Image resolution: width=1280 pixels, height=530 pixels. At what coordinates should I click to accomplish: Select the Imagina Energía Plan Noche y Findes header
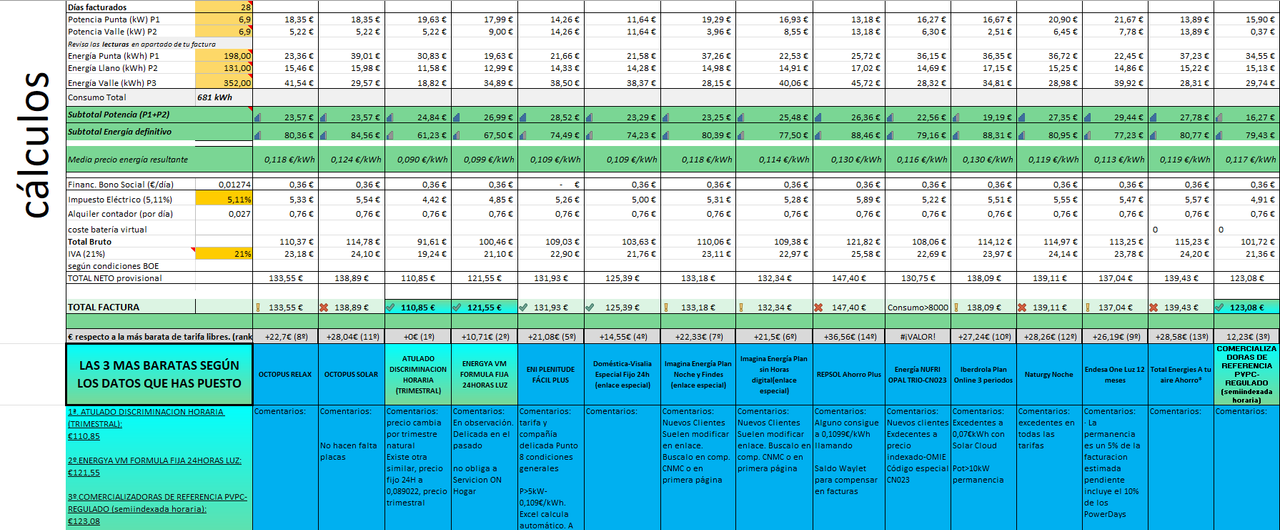[x=698, y=372]
